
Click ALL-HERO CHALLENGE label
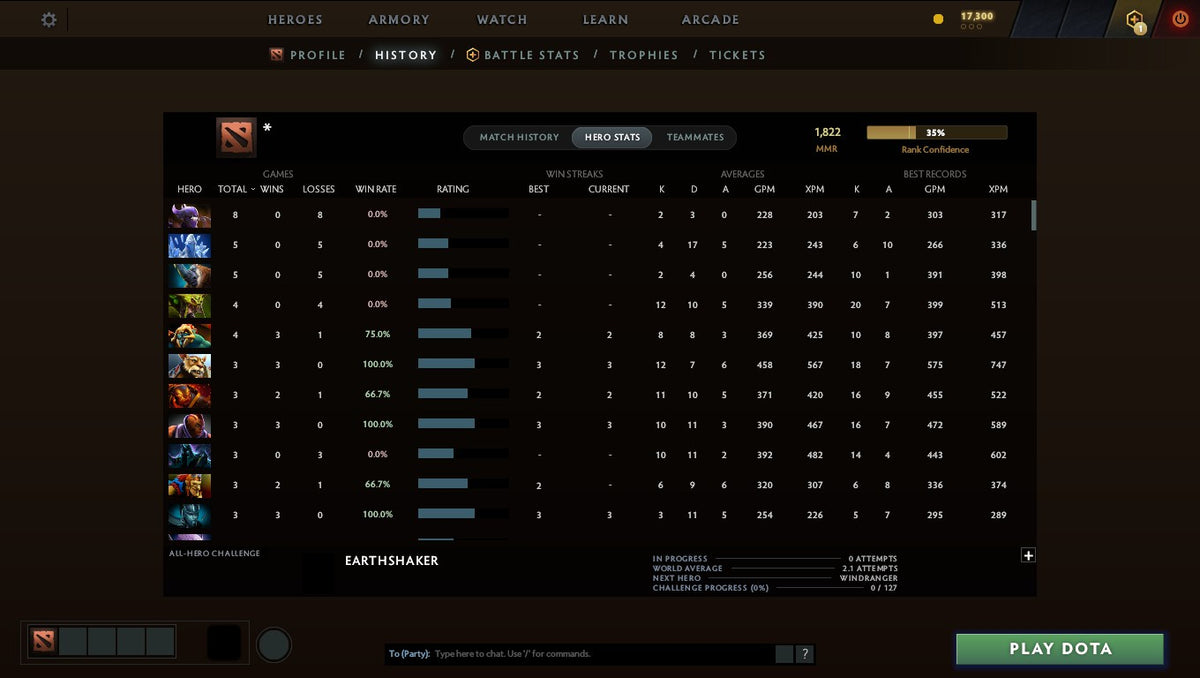tap(214, 553)
